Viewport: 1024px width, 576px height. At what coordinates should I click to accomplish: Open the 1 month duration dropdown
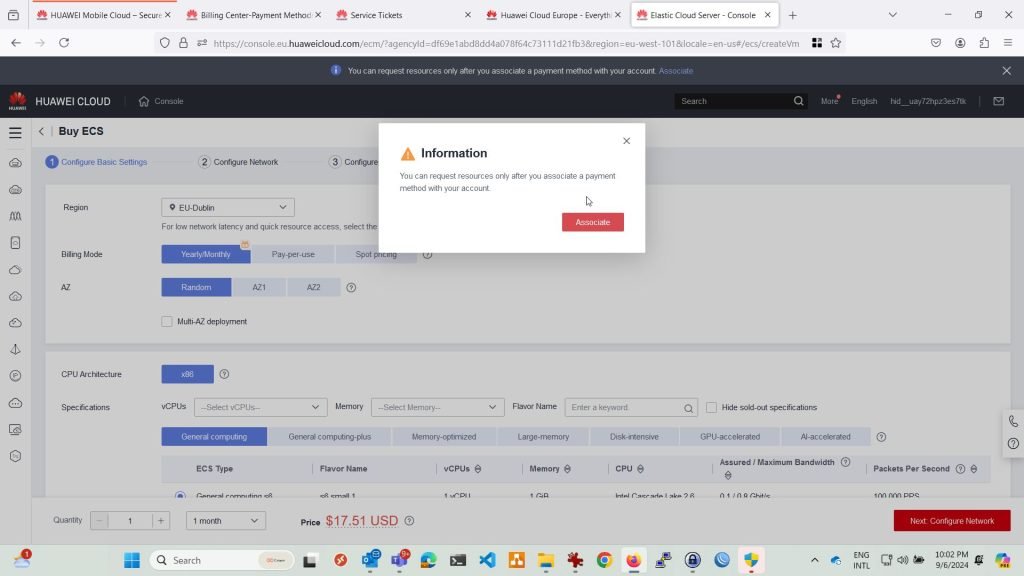[227, 521]
